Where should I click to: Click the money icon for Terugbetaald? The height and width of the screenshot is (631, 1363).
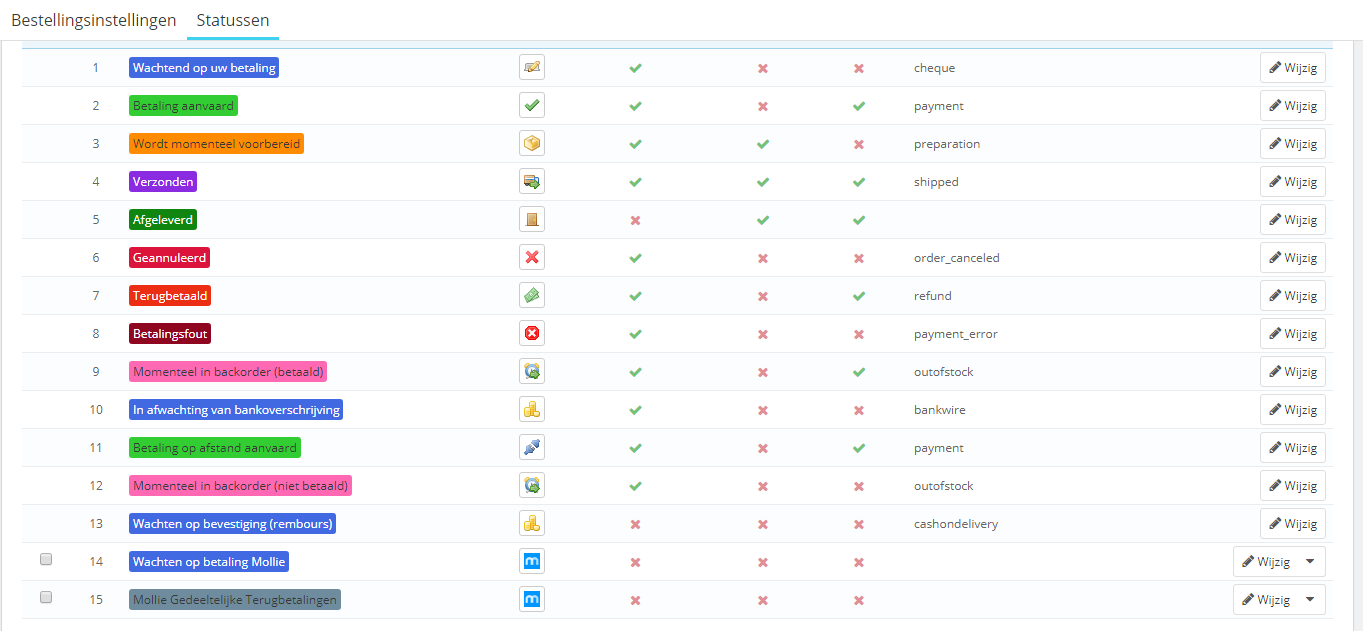(532, 296)
